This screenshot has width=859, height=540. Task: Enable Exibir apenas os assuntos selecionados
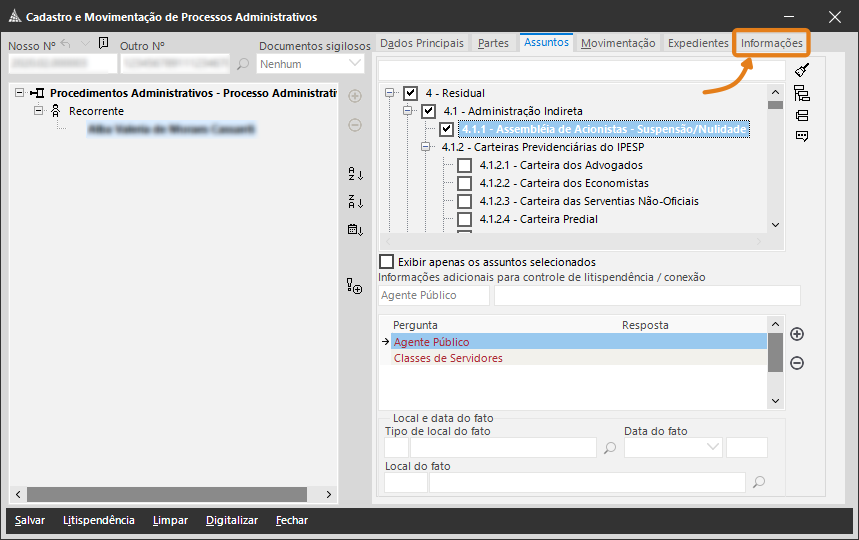click(387, 262)
